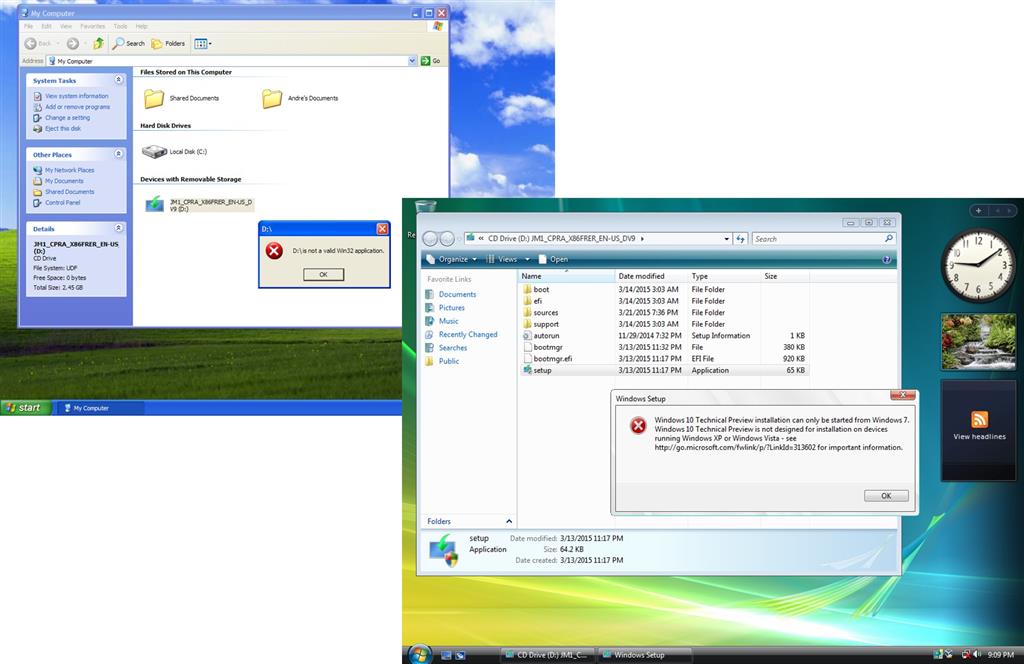Click the Open command in Vista toolbar
The image size is (1024, 664).
553,259
